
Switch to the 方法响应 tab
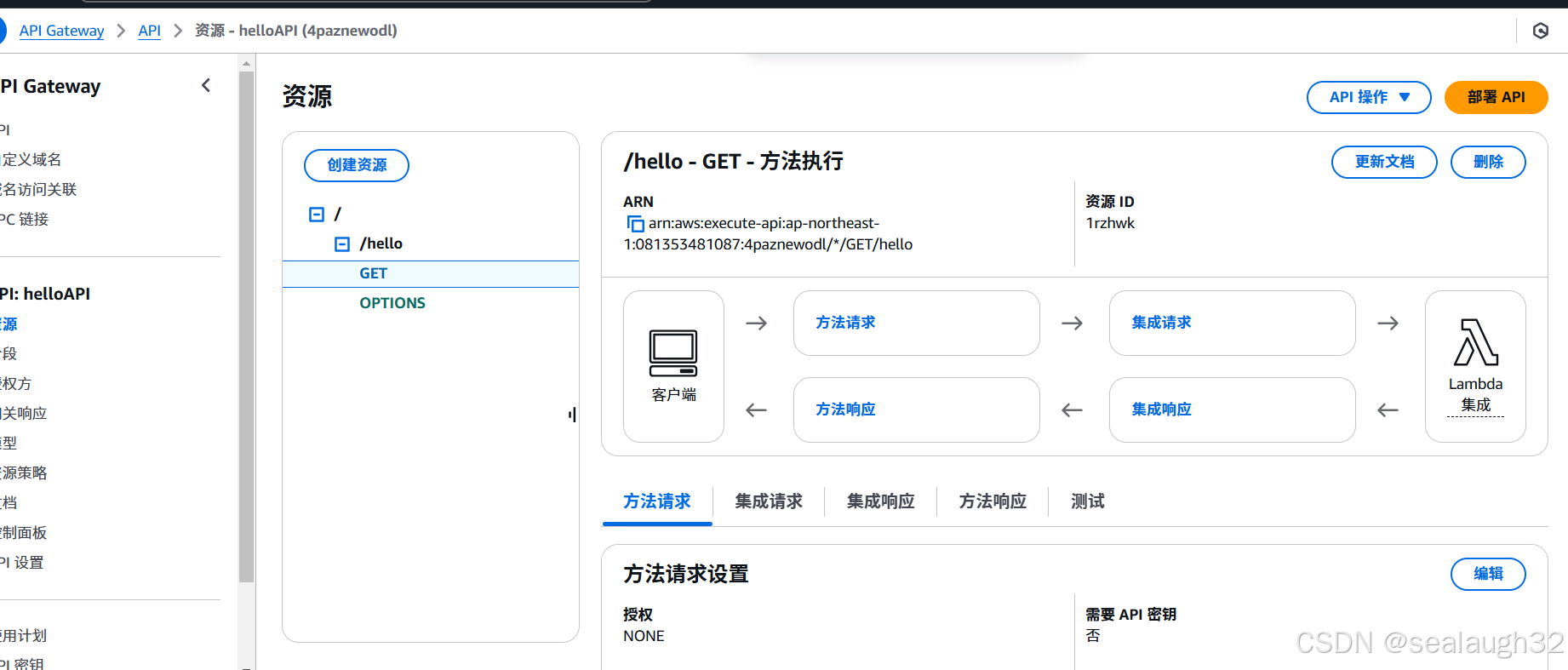point(993,501)
